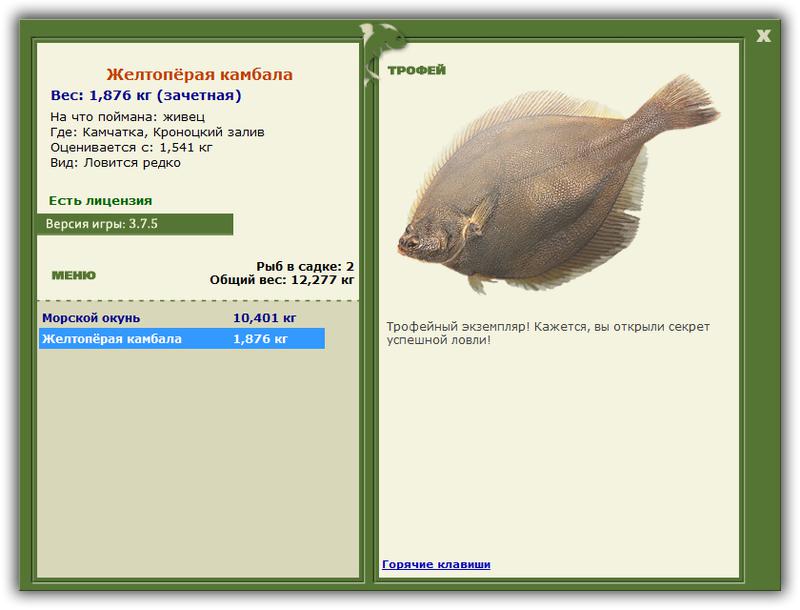The image size is (800, 610).
Task: Click Где: Камчатка, Кроноцкий залив text
Action: click(x=157, y=132)
